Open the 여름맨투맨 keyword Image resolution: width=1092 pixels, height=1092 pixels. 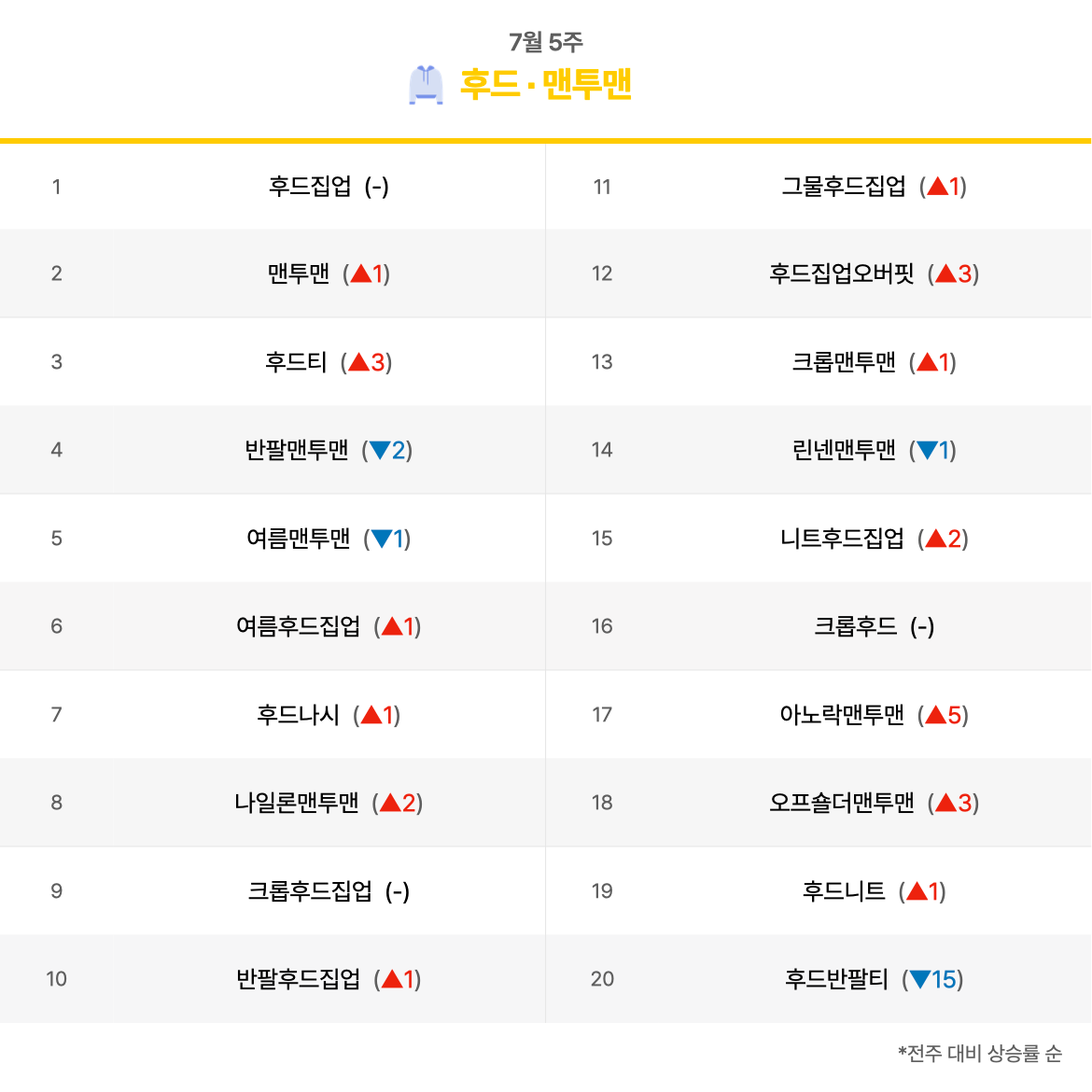(x=298, y=539)
